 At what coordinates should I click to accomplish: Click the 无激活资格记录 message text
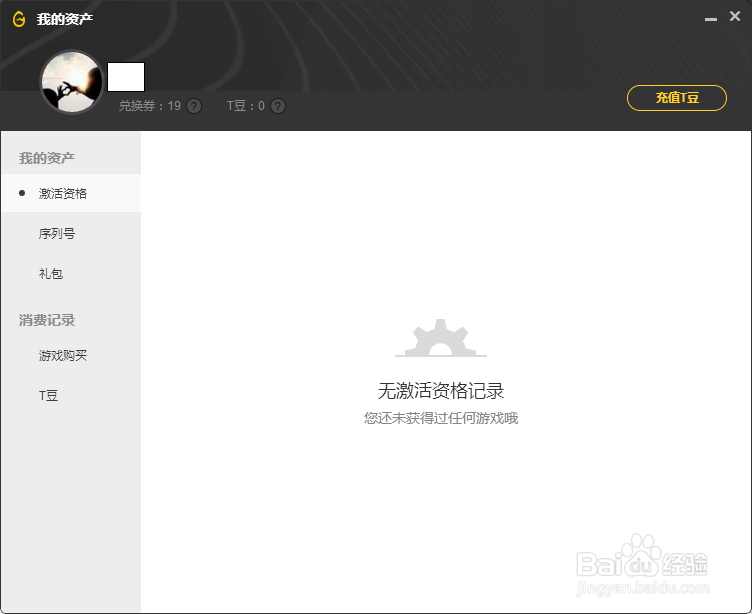[x=441, y=391]
